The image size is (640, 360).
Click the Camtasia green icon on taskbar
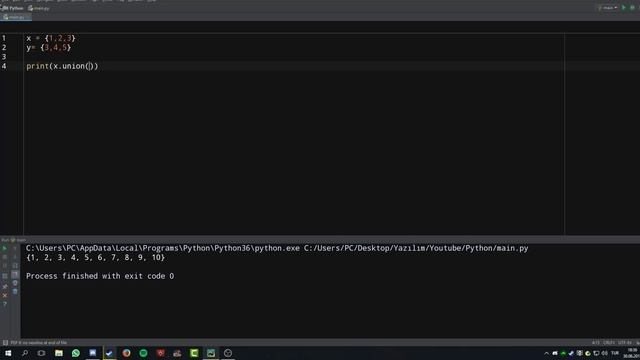point(194,353)
